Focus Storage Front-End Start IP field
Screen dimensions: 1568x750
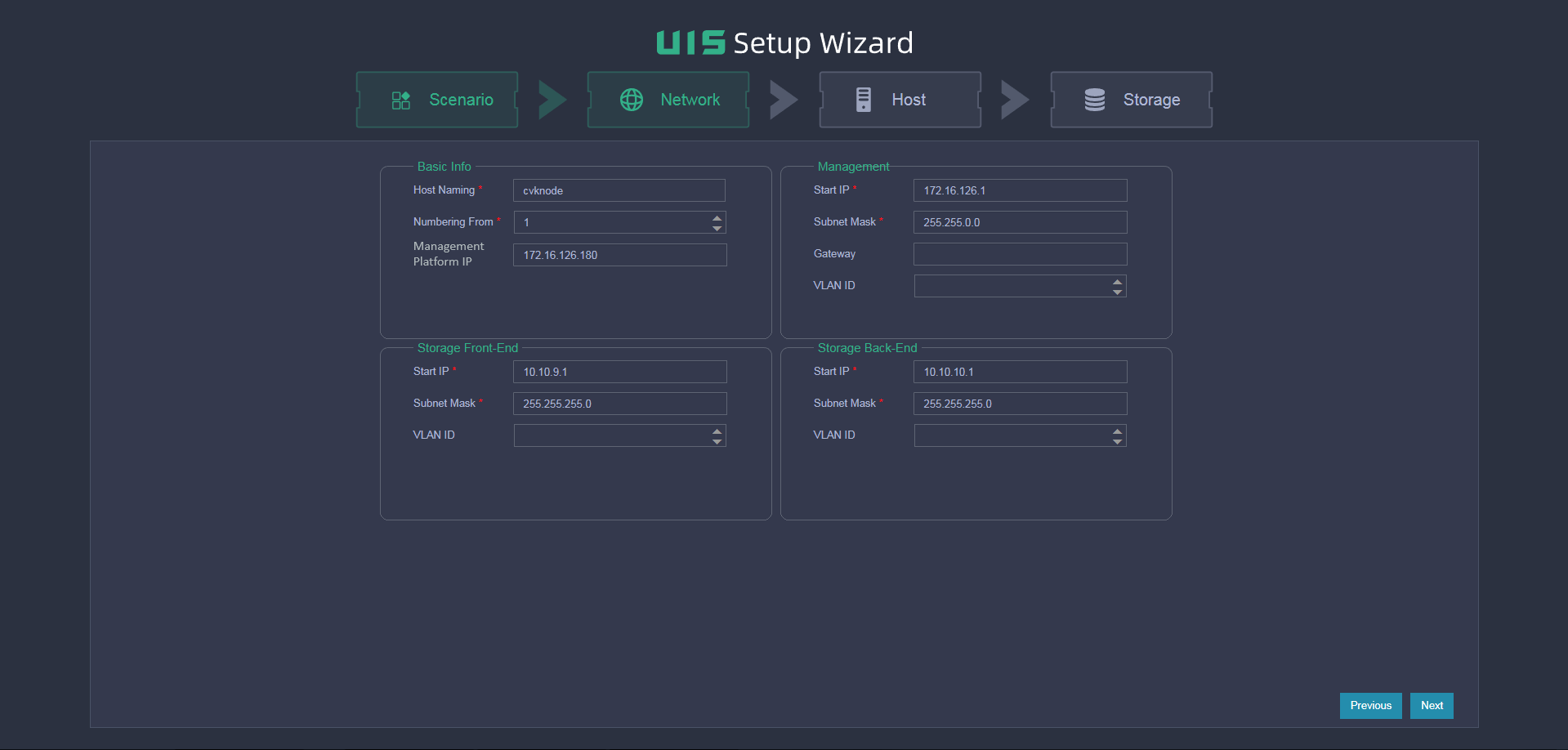point(620,372)
